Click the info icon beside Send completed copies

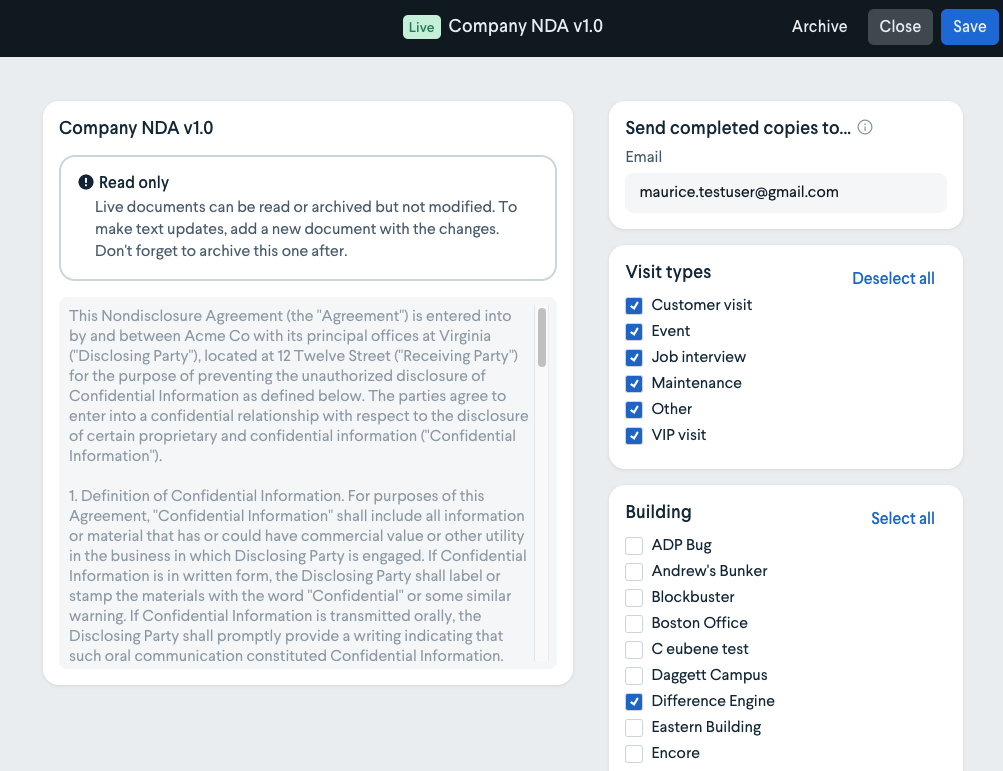coord(864,127)
